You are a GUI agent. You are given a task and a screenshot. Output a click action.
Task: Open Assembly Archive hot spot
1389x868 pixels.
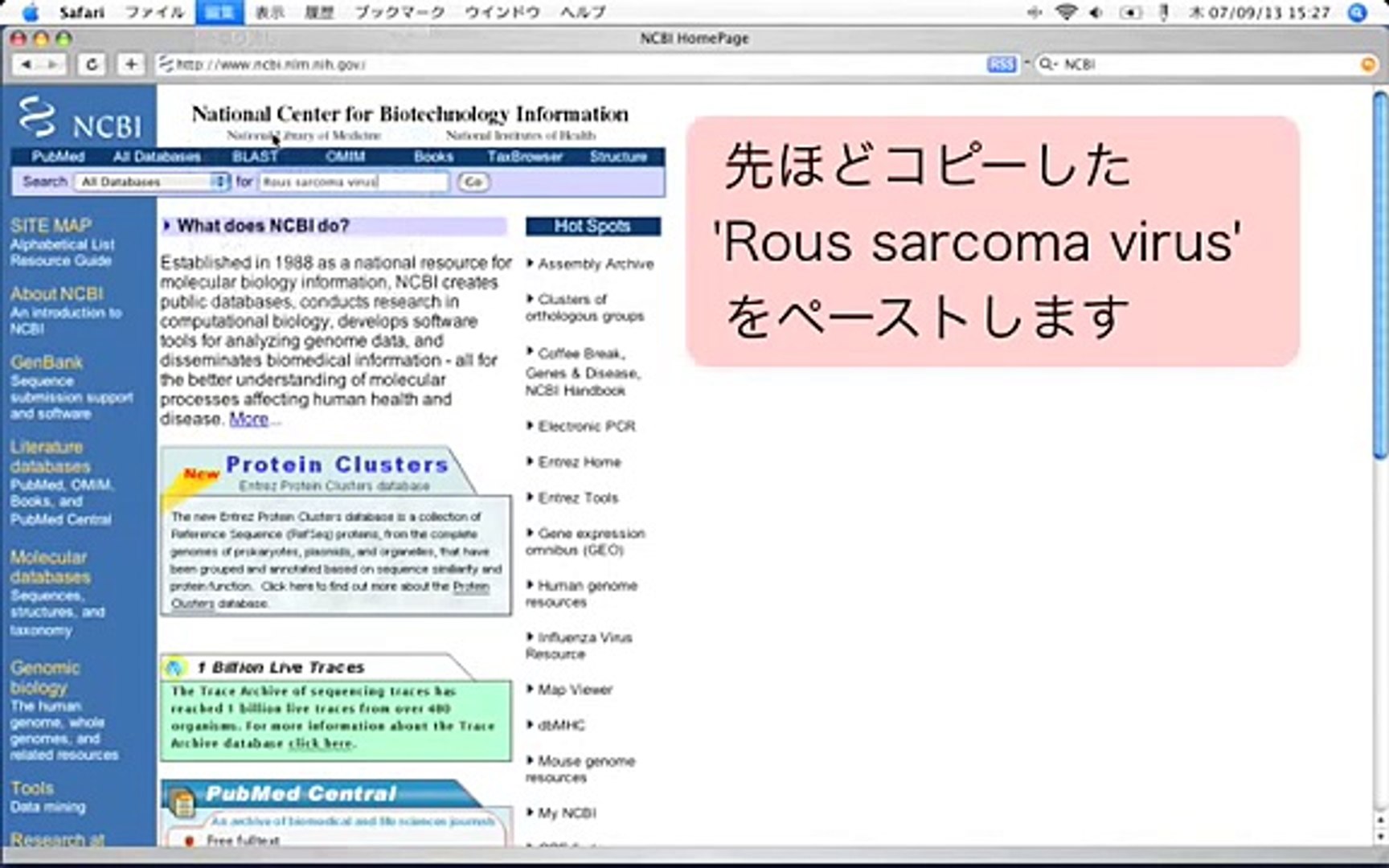coord(596,264)
